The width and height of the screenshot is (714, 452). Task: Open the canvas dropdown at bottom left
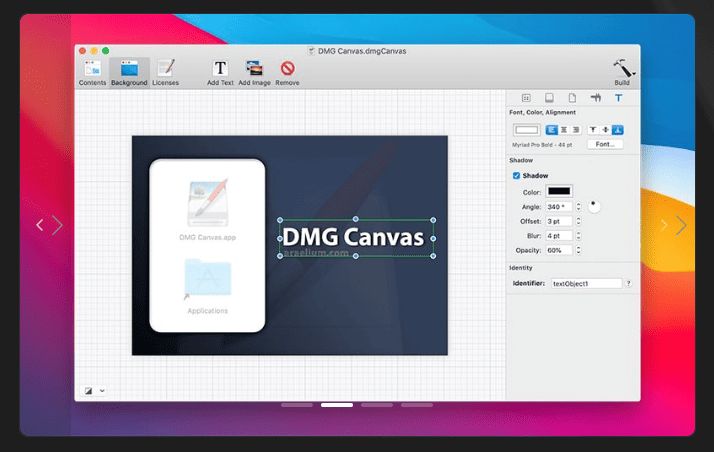click(x=102, y=390)
